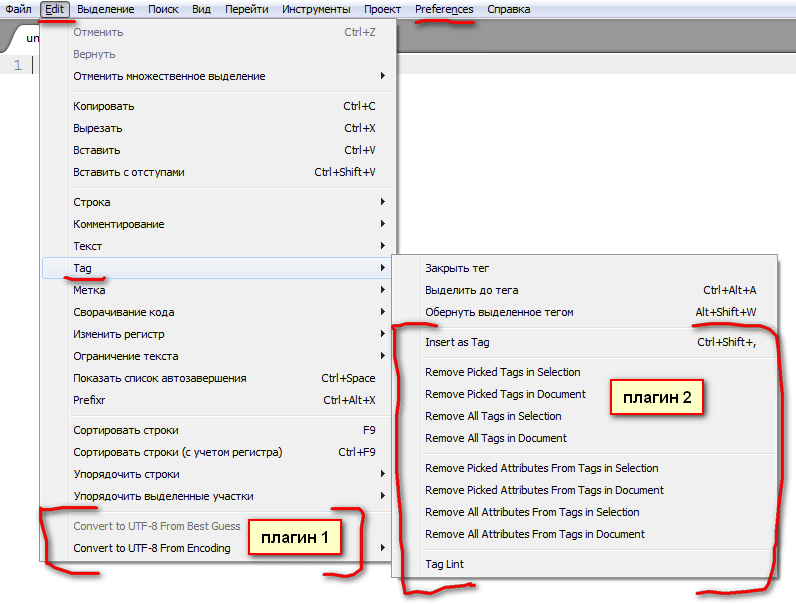This screenshot has height=604, width=796.
Task: Choose Remove All Tags in Selection
Action: tap(585, 416)
